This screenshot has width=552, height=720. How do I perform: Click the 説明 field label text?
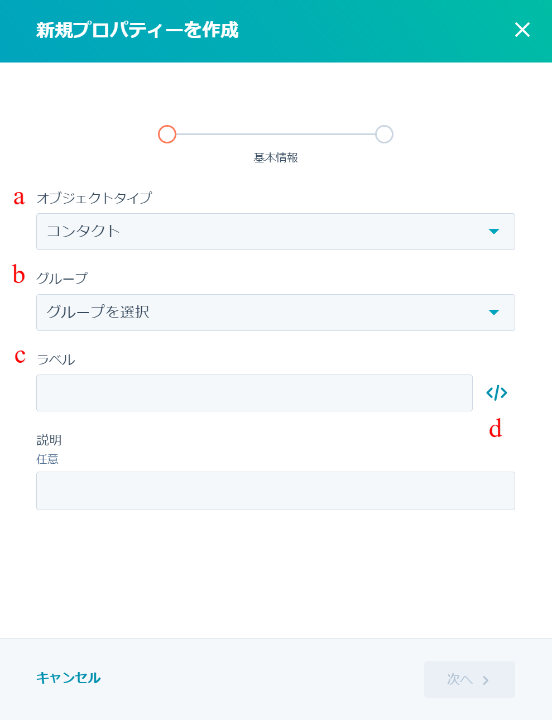pos(49,440)
